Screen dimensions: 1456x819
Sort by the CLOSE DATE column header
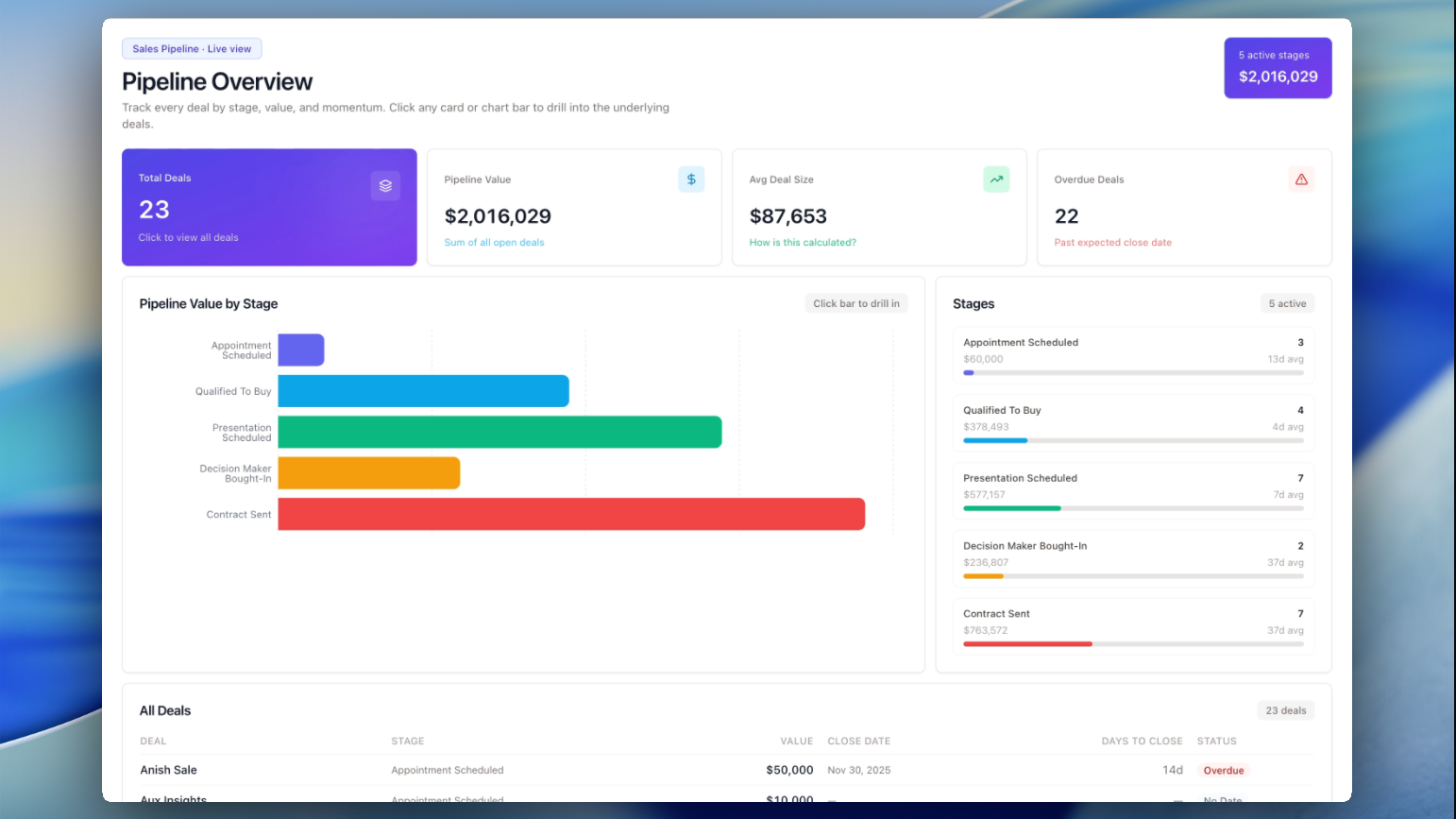859,742
